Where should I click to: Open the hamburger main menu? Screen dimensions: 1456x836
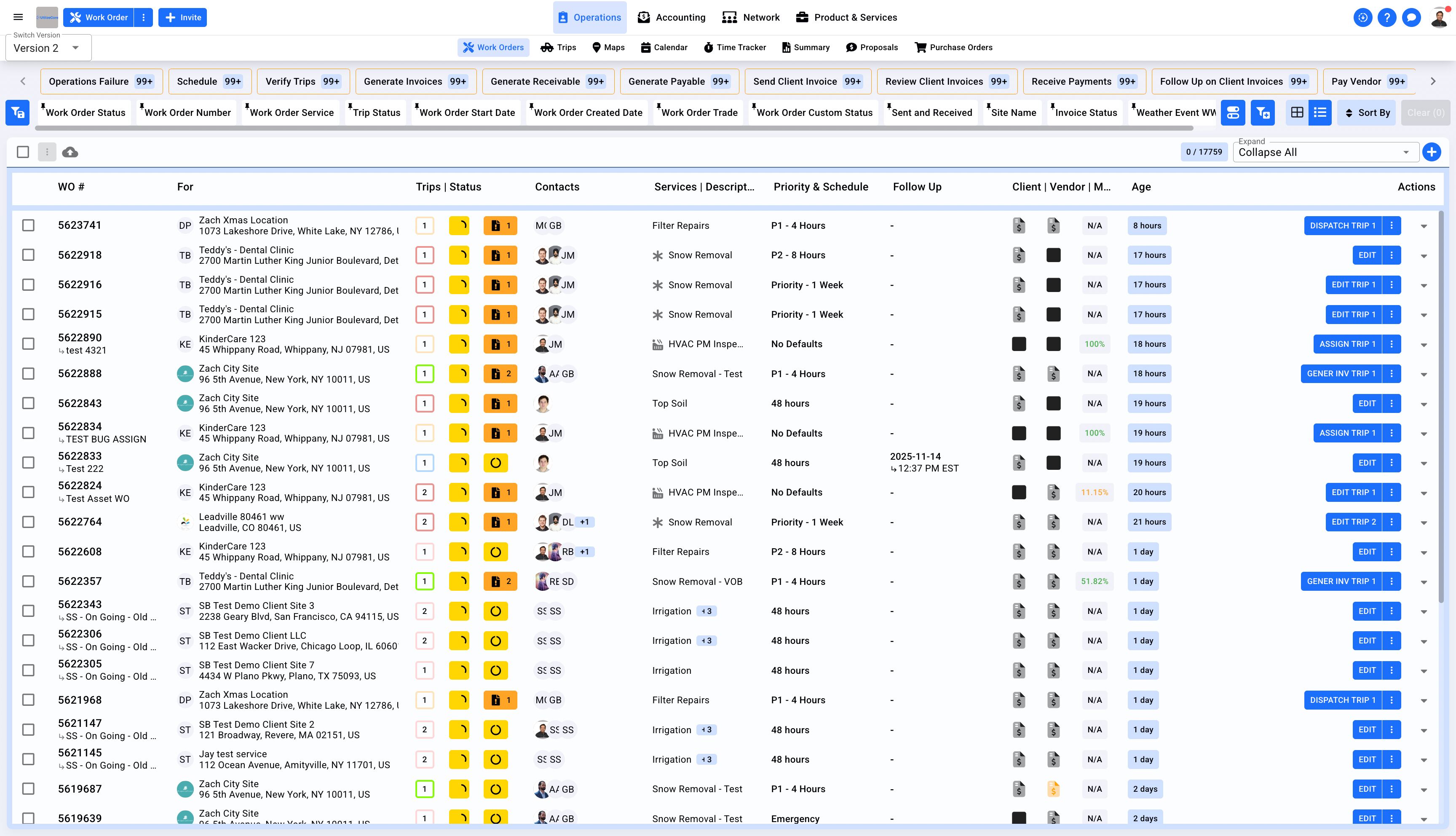tap(19, 17)
